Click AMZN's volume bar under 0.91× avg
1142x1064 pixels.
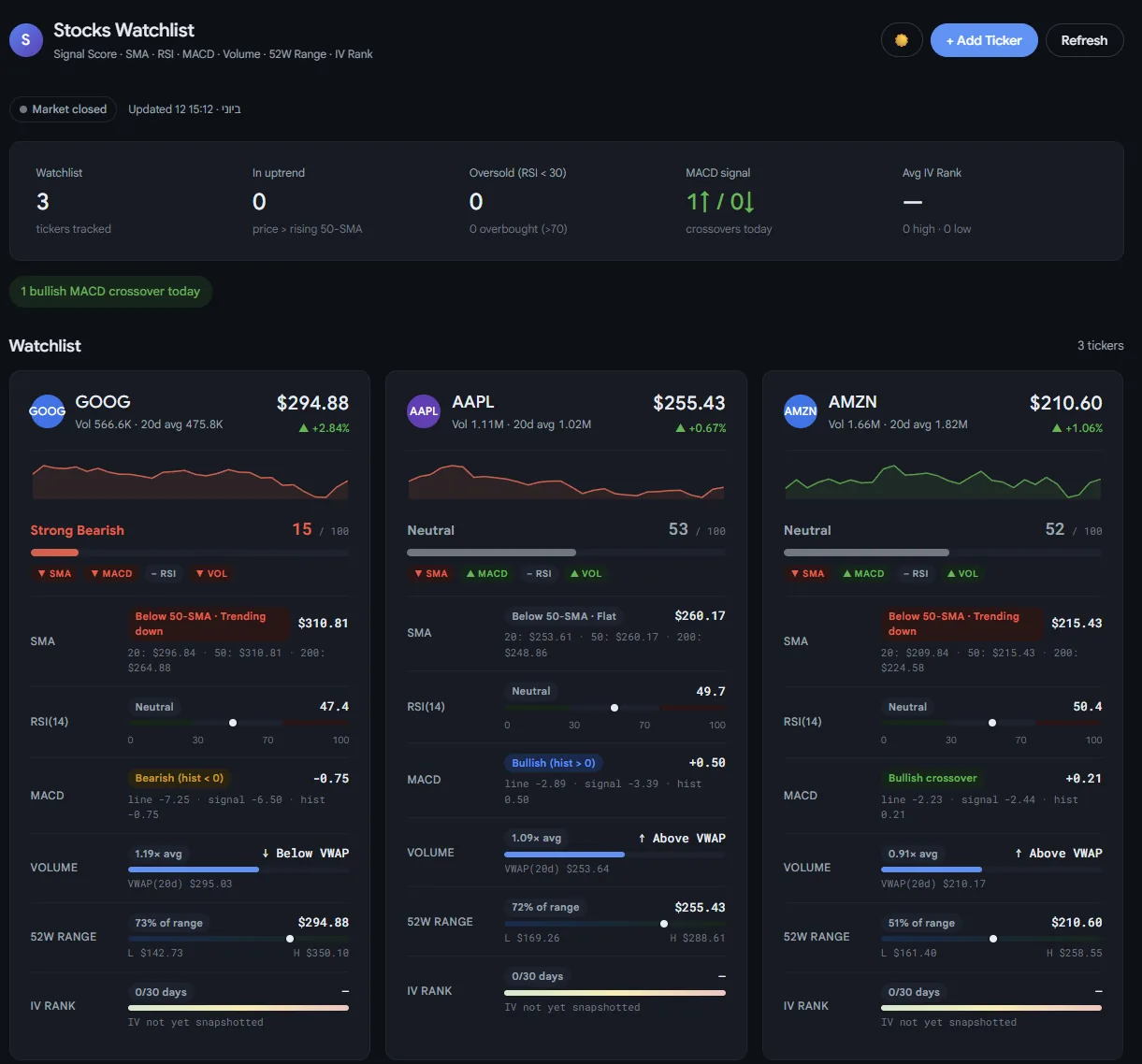(x=991, y=870)
